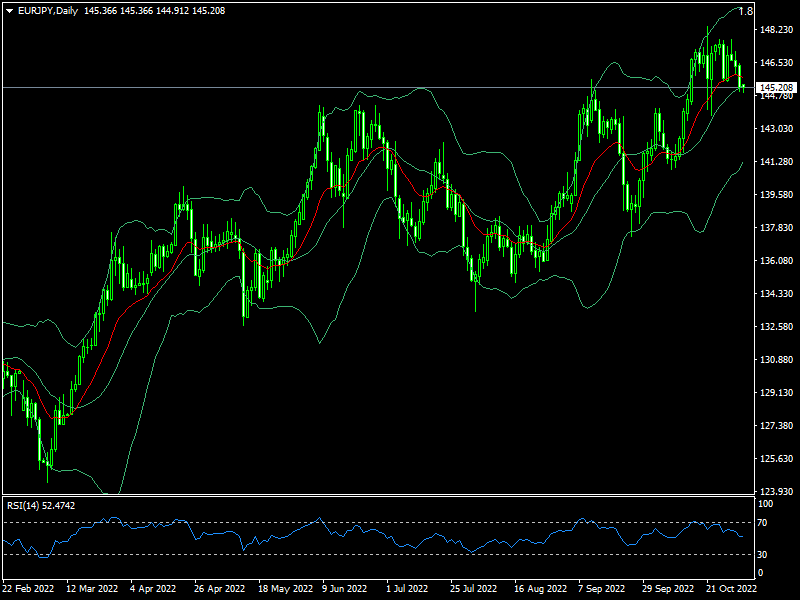Click the RSI(14) 52.4742 indicator label
The height and width of the screenshot is (600, 800).
pos(41,506)
